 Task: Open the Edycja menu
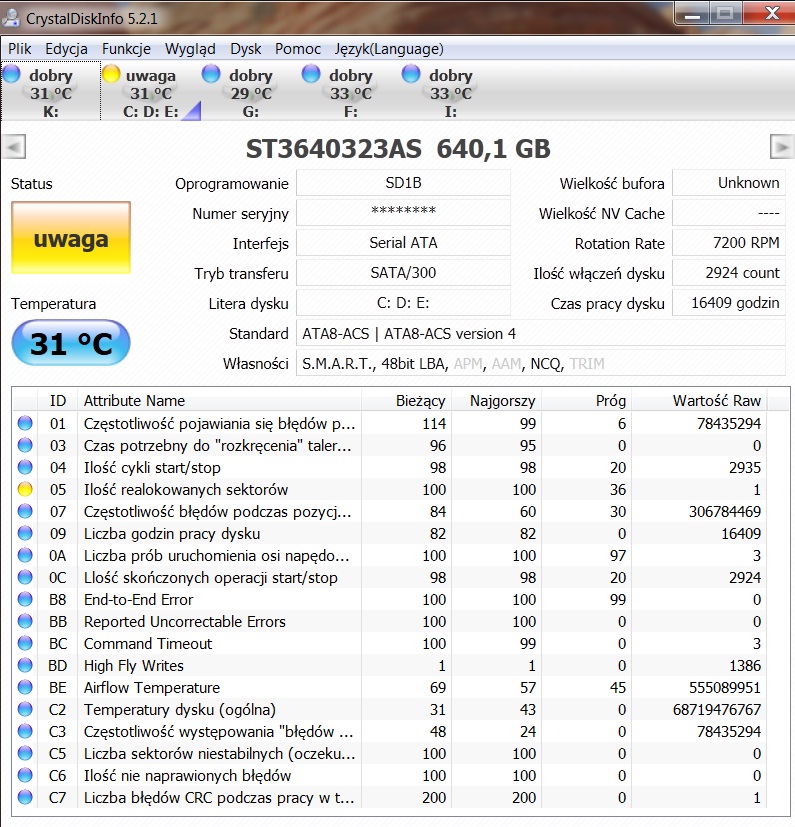66,49
